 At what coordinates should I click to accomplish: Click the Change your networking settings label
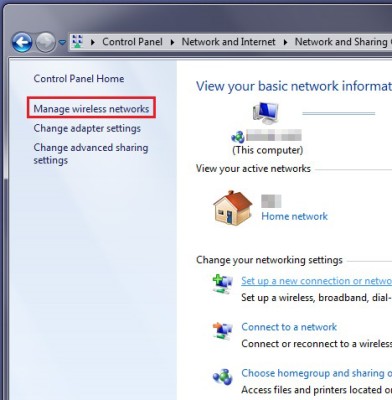pyautogui.click(x=269, y=260)
